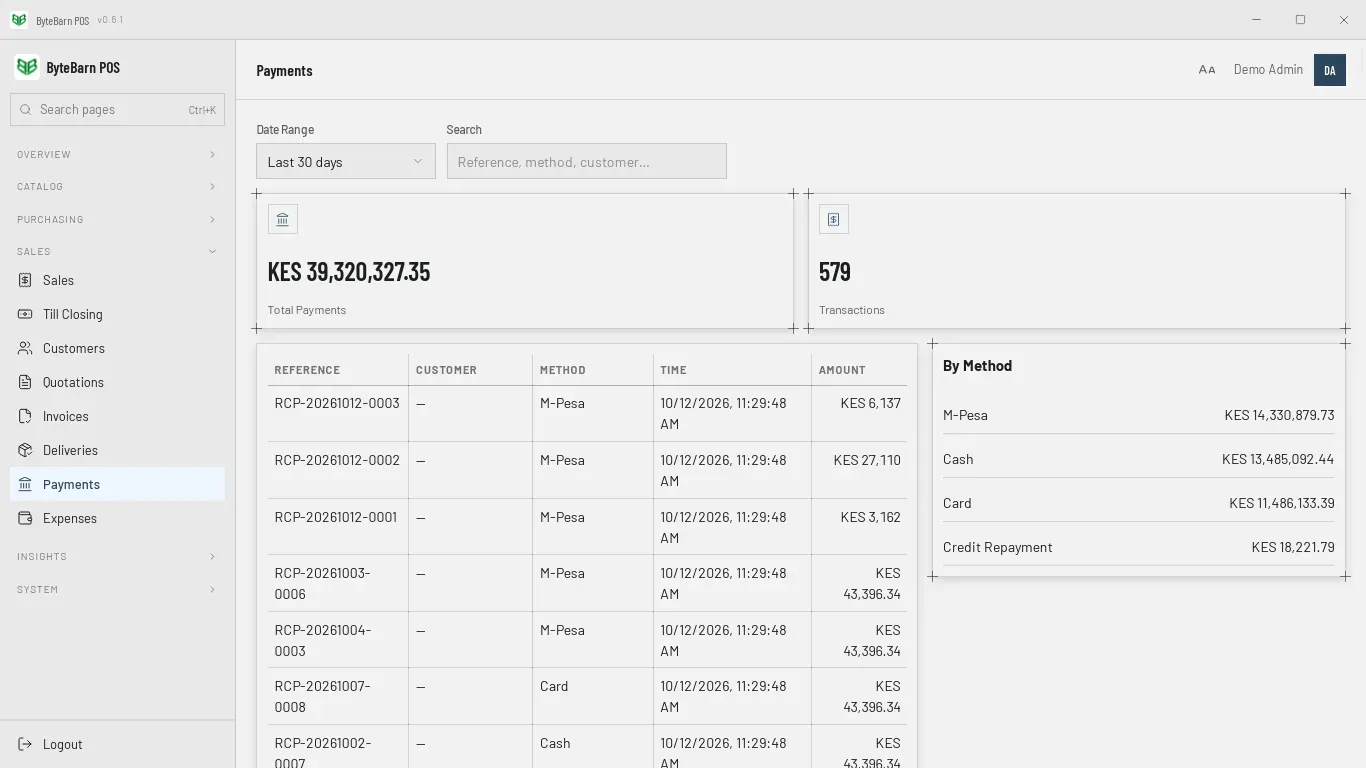Select reference RCP-20261012-0003
The image size is (1366, 768).
click(x=337, y=404)
